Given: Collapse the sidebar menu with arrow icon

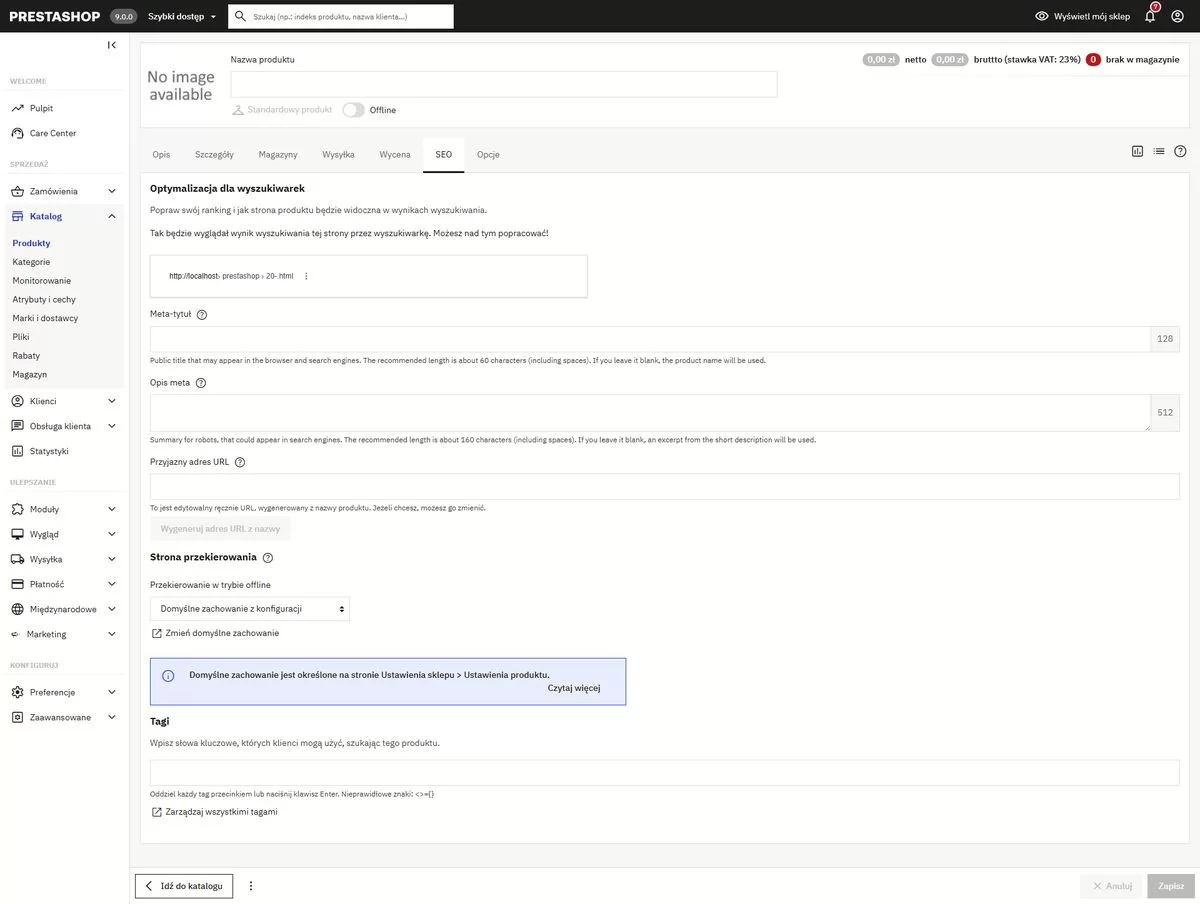Looking at the screenshot, I should point(111,45).
